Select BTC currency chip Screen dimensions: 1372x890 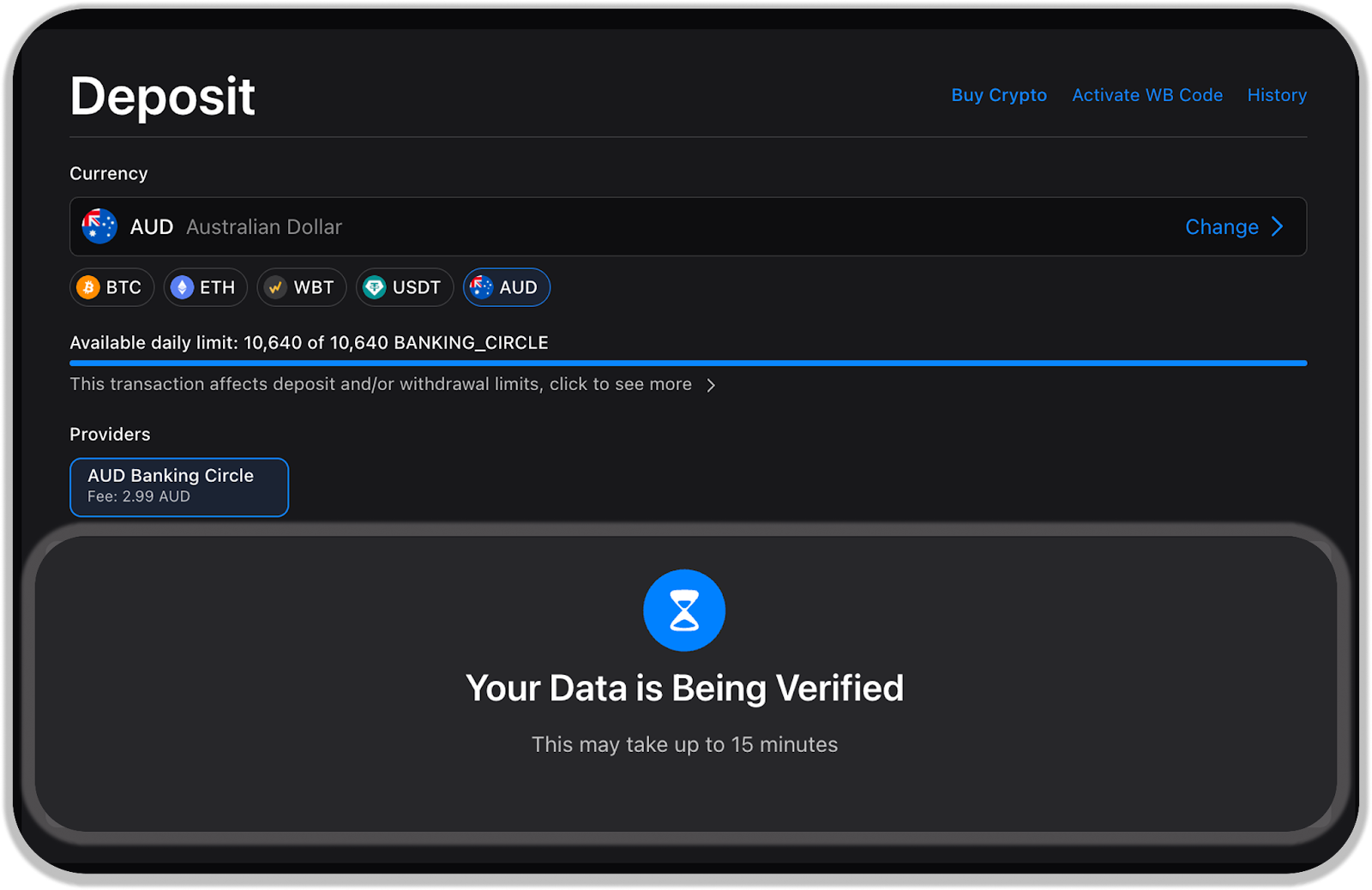tap(112, 287)
